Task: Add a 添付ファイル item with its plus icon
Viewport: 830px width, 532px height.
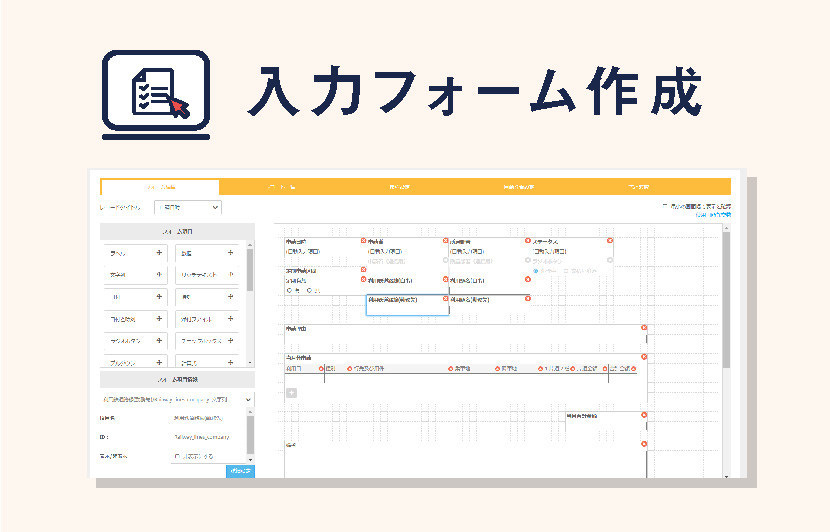Action: point(231,319)
